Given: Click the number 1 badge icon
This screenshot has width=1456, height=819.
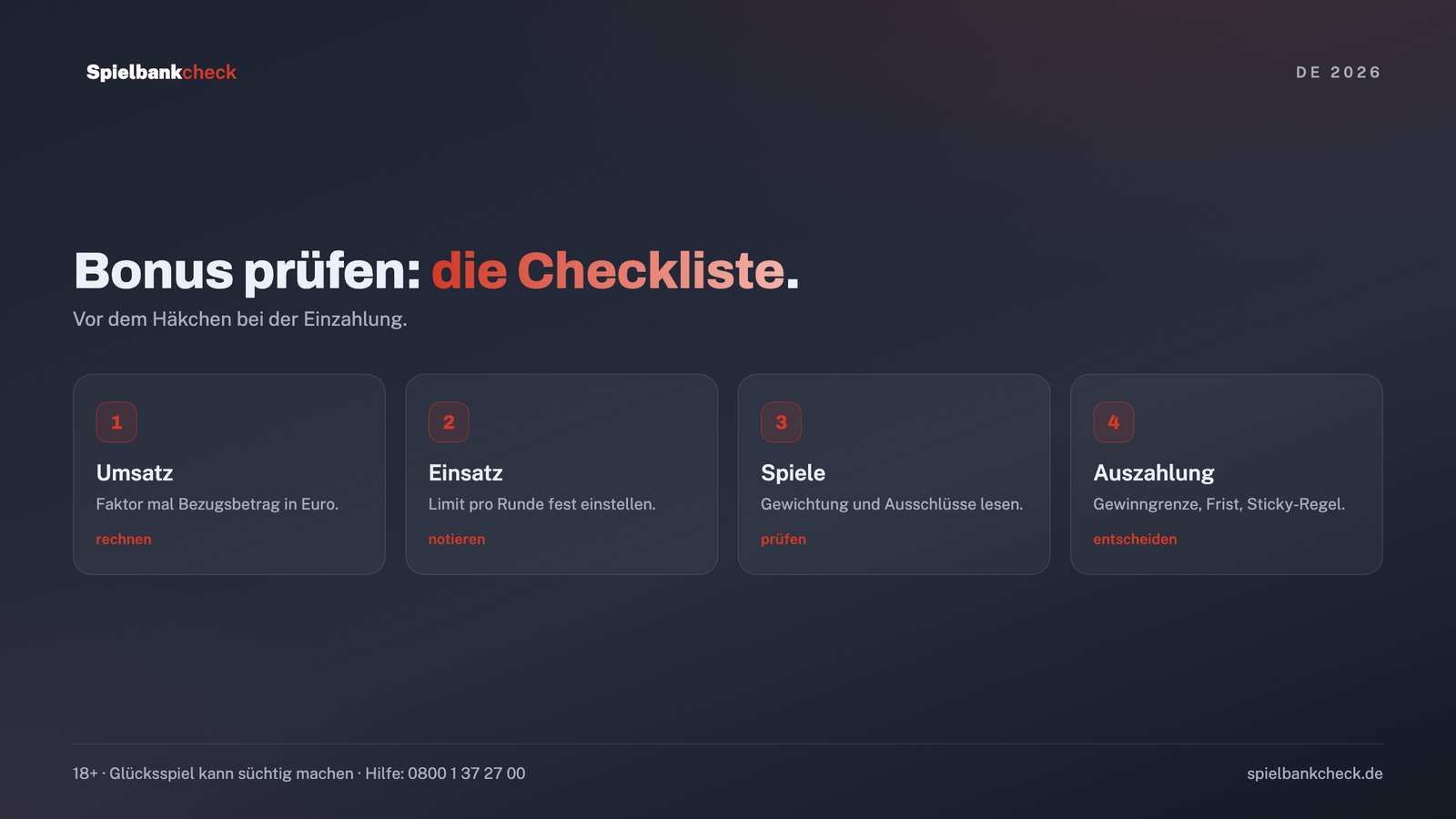Looking at the screenshot, I should point(116,422).
